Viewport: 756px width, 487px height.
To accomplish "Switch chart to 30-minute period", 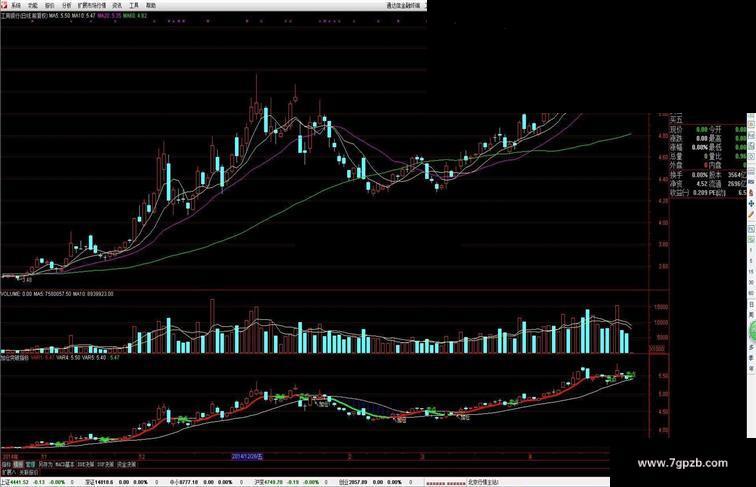I will [x=751, y=282].
